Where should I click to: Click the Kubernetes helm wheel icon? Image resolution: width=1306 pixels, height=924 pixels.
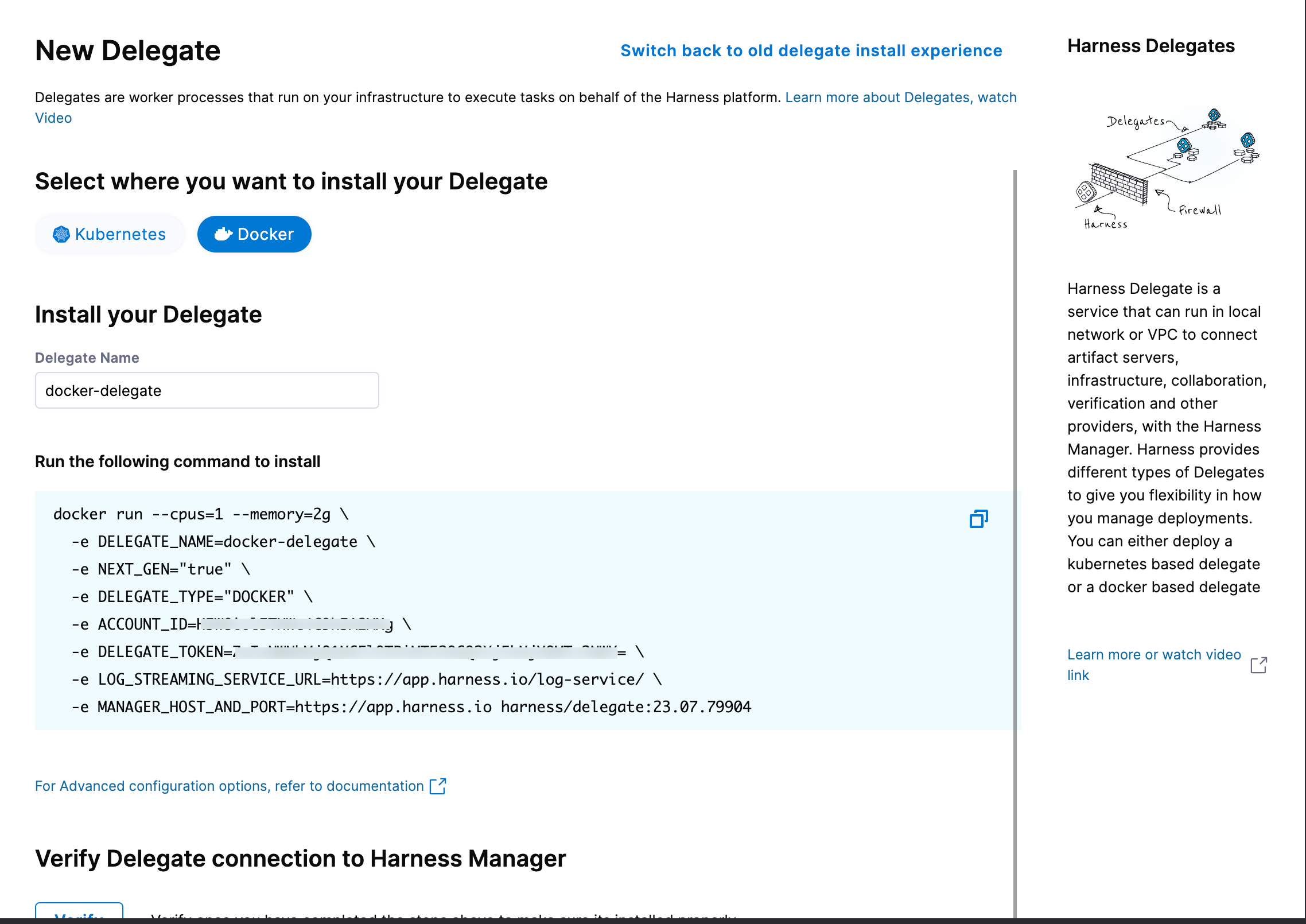(61, 234)
